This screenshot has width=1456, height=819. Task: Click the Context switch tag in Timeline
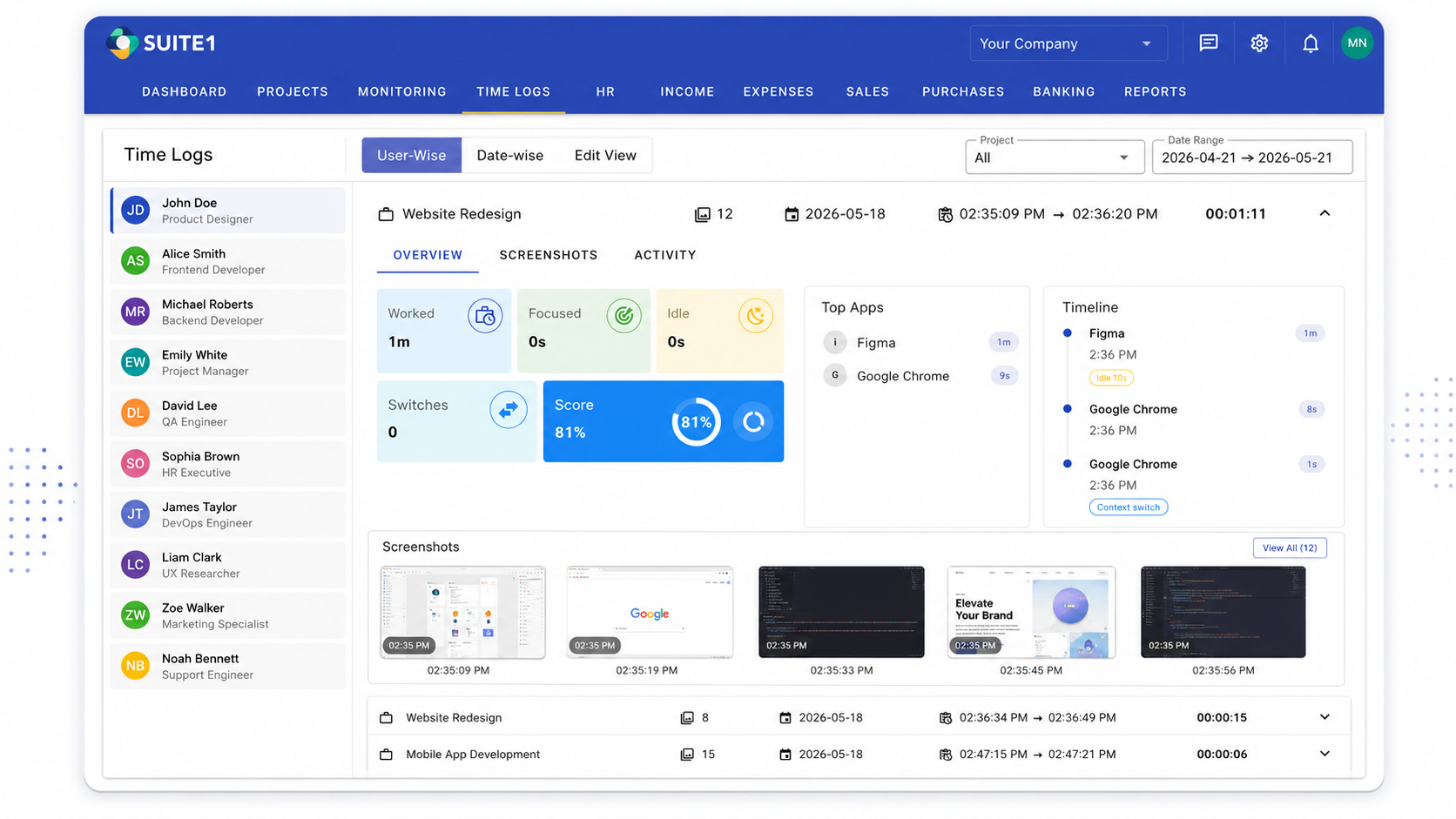point(1129,507)
